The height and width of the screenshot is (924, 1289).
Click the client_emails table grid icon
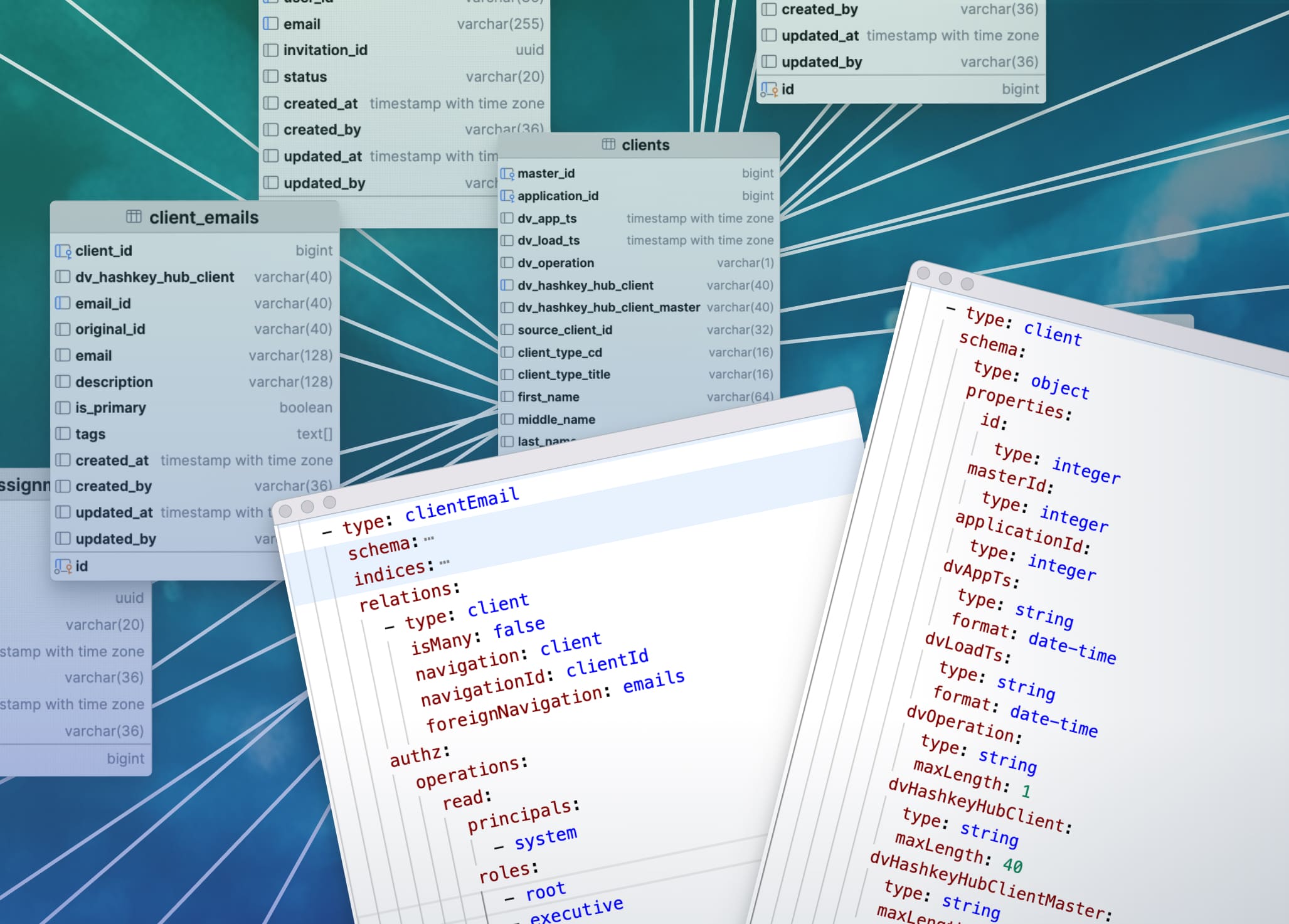click(134, 217)
